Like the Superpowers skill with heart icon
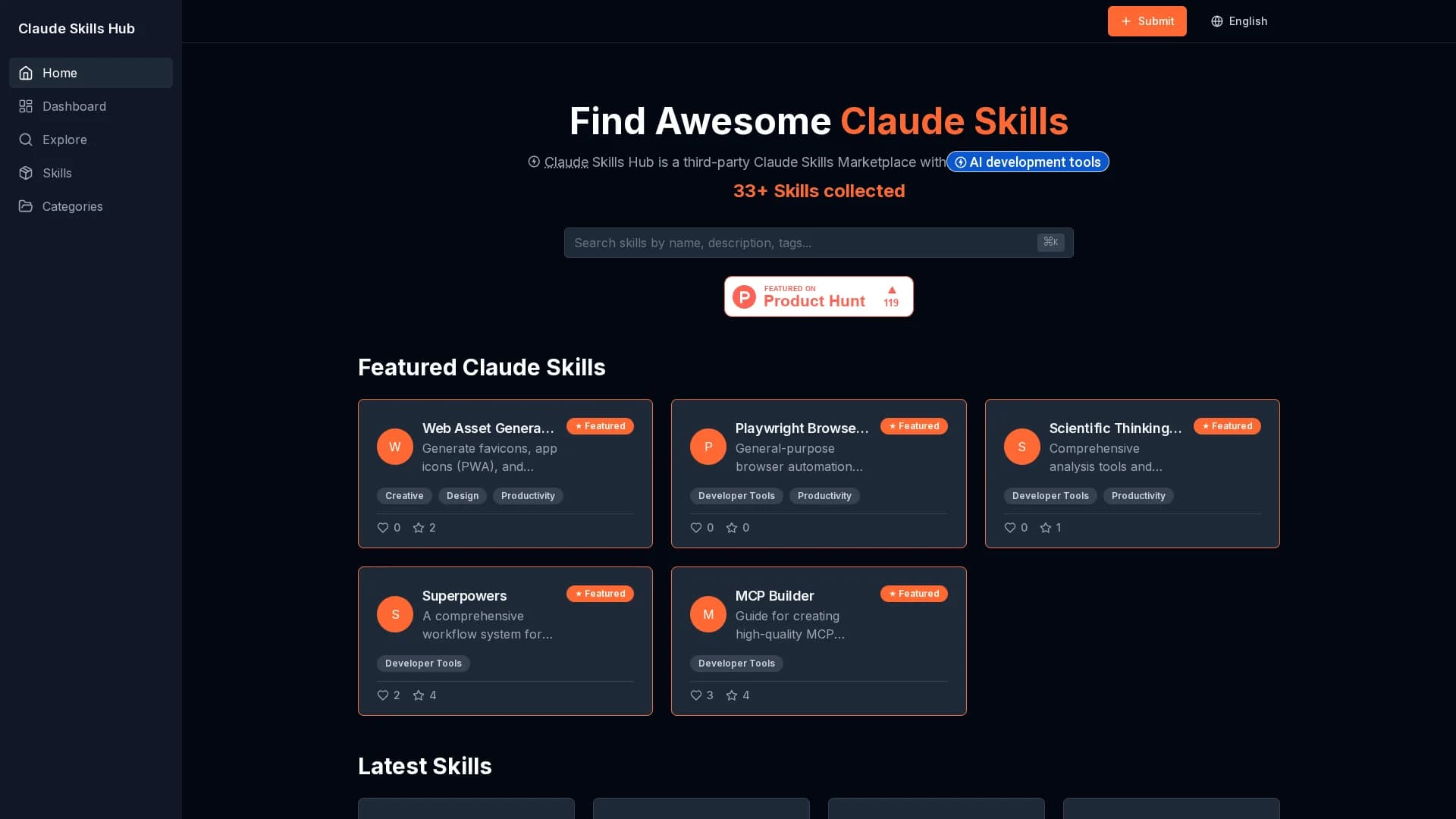The image size is (1456, 819). tap(383, 695)
